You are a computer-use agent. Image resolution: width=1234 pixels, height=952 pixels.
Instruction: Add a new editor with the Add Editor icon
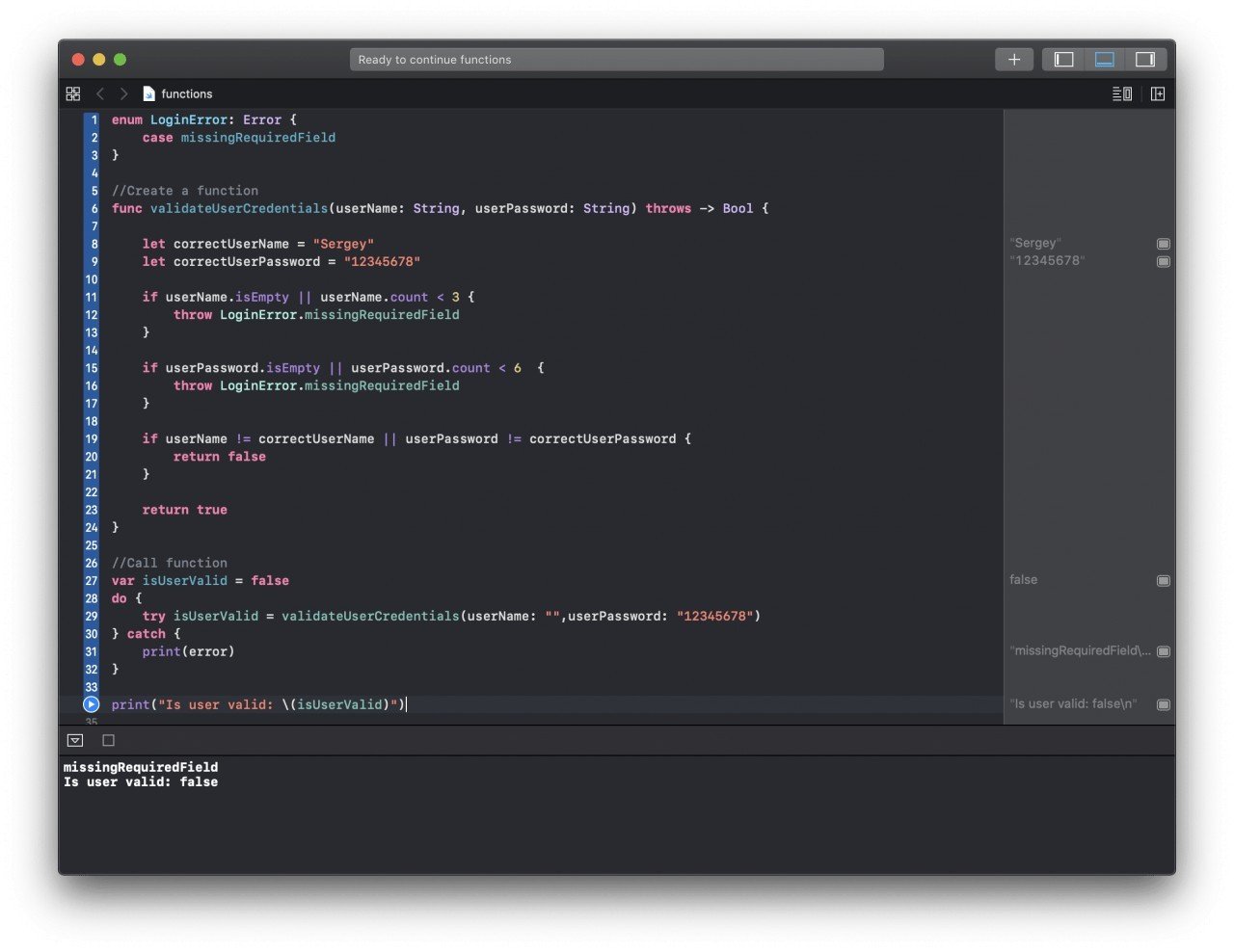tap(1157, 93)
